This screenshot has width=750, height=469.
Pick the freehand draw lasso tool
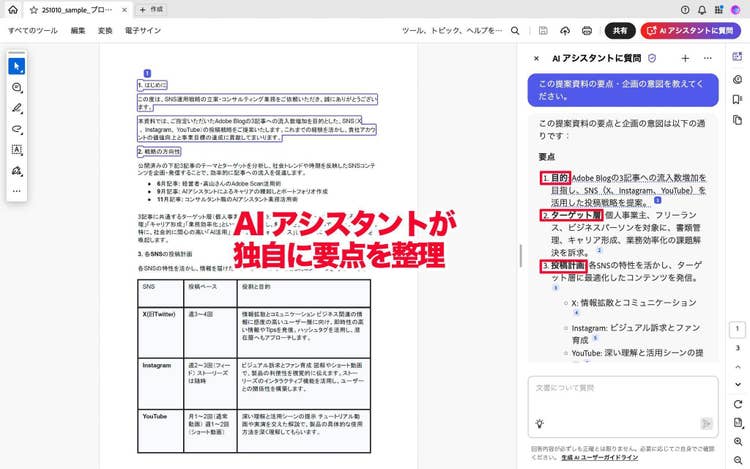pyautogui.click(x=16, y=129)
